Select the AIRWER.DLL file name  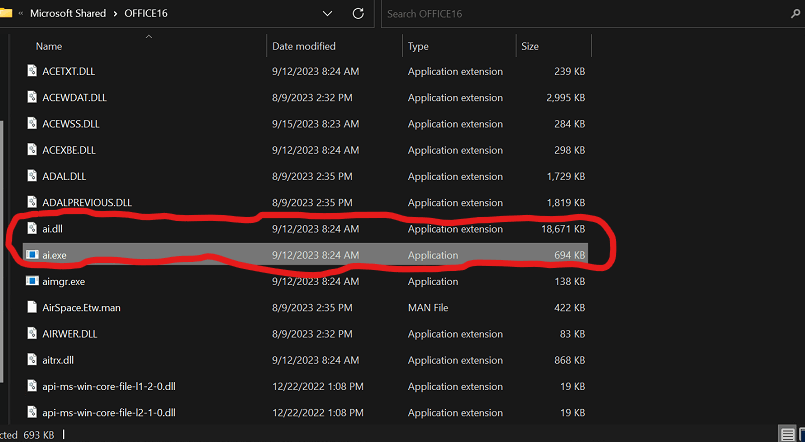(70, 334)
